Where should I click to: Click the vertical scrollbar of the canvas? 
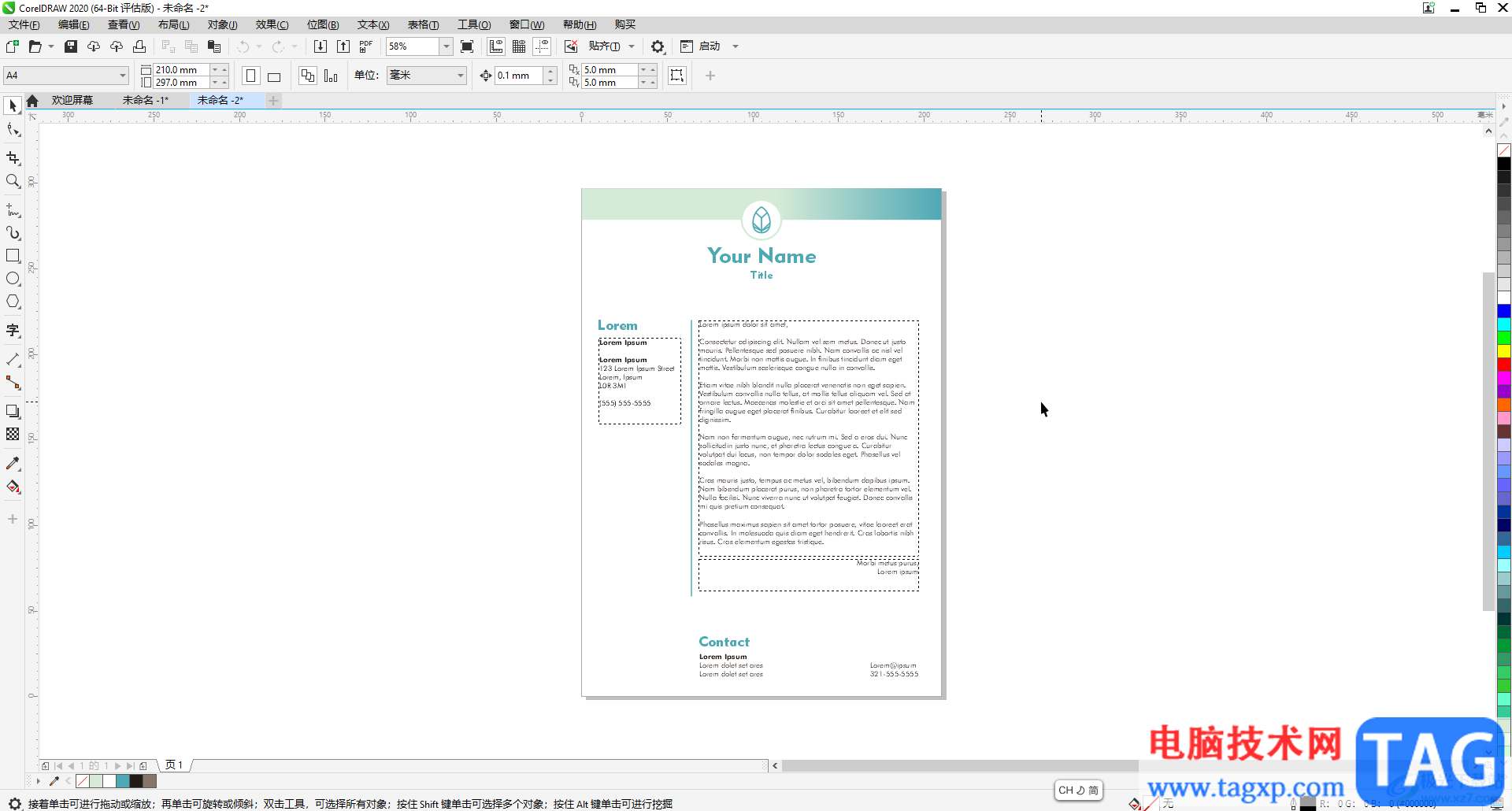coord(1488,441)
